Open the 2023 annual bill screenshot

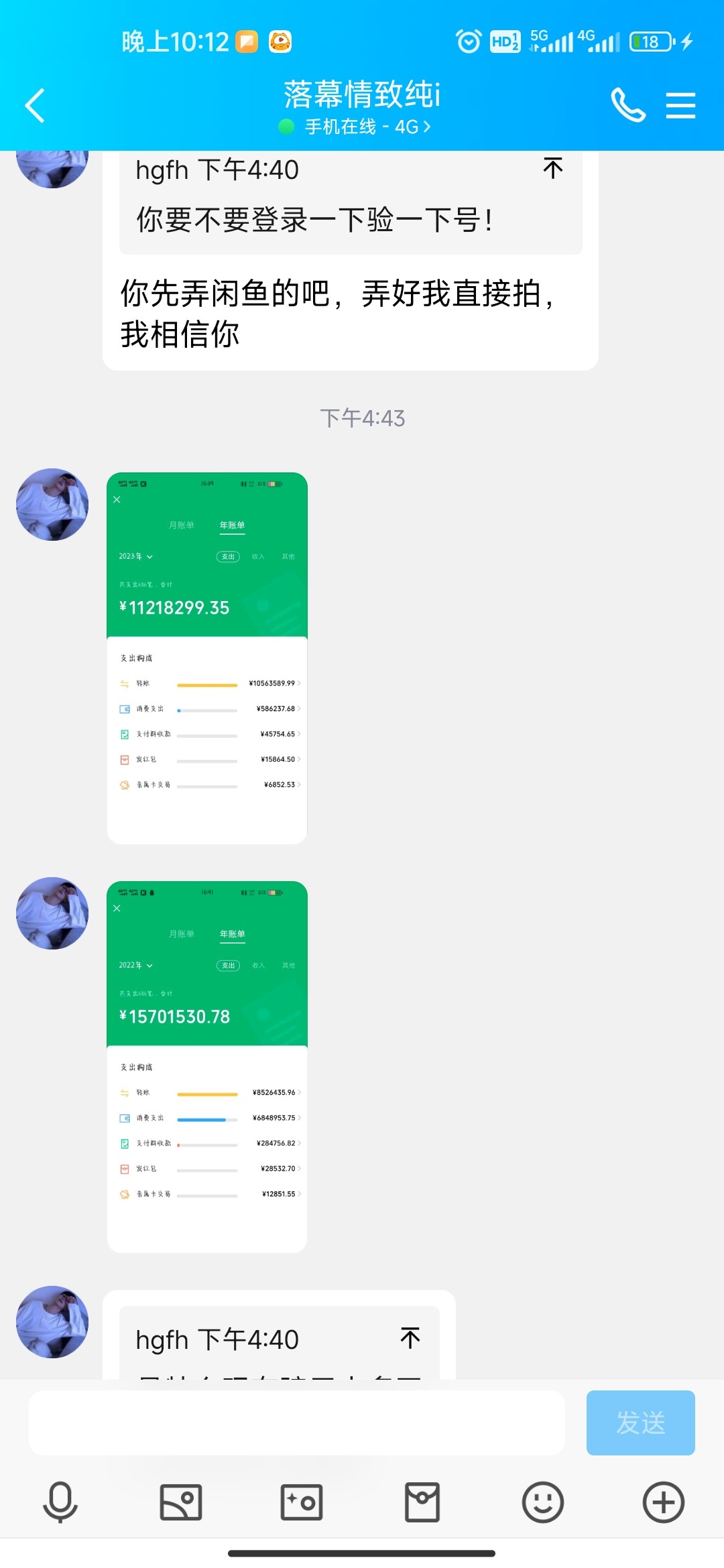[207, 658]
